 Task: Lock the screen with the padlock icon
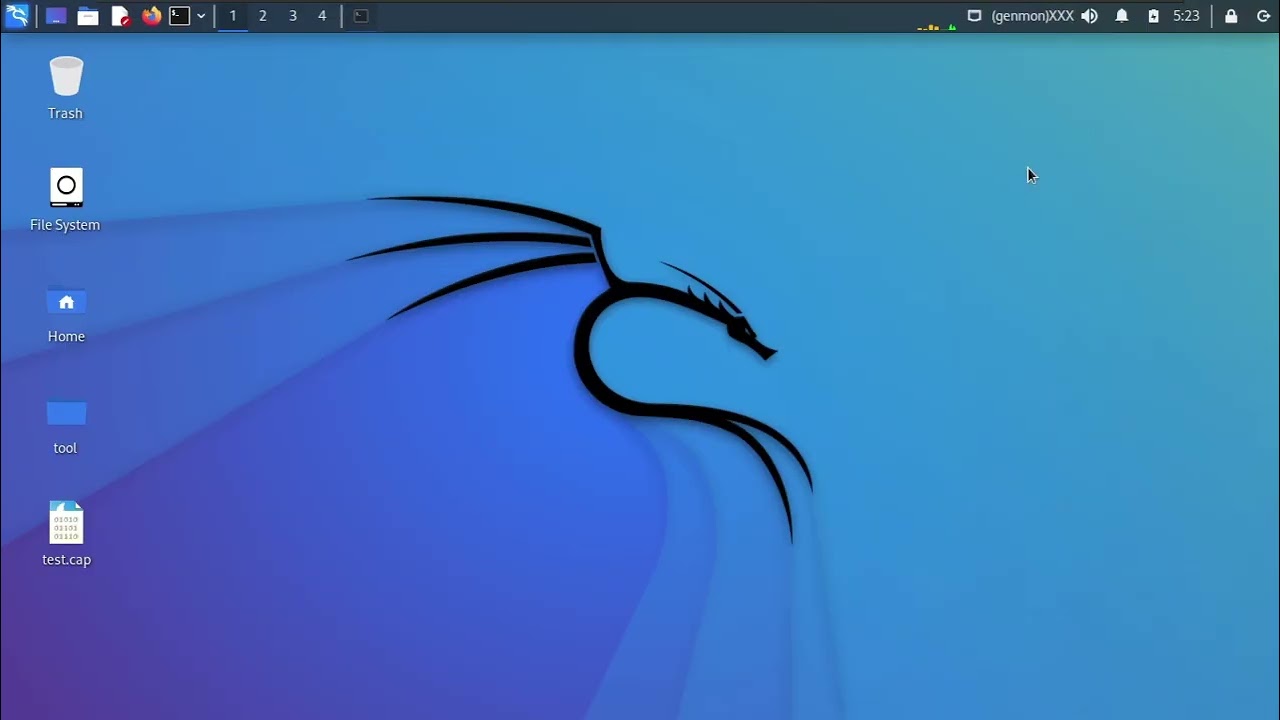1231,16
